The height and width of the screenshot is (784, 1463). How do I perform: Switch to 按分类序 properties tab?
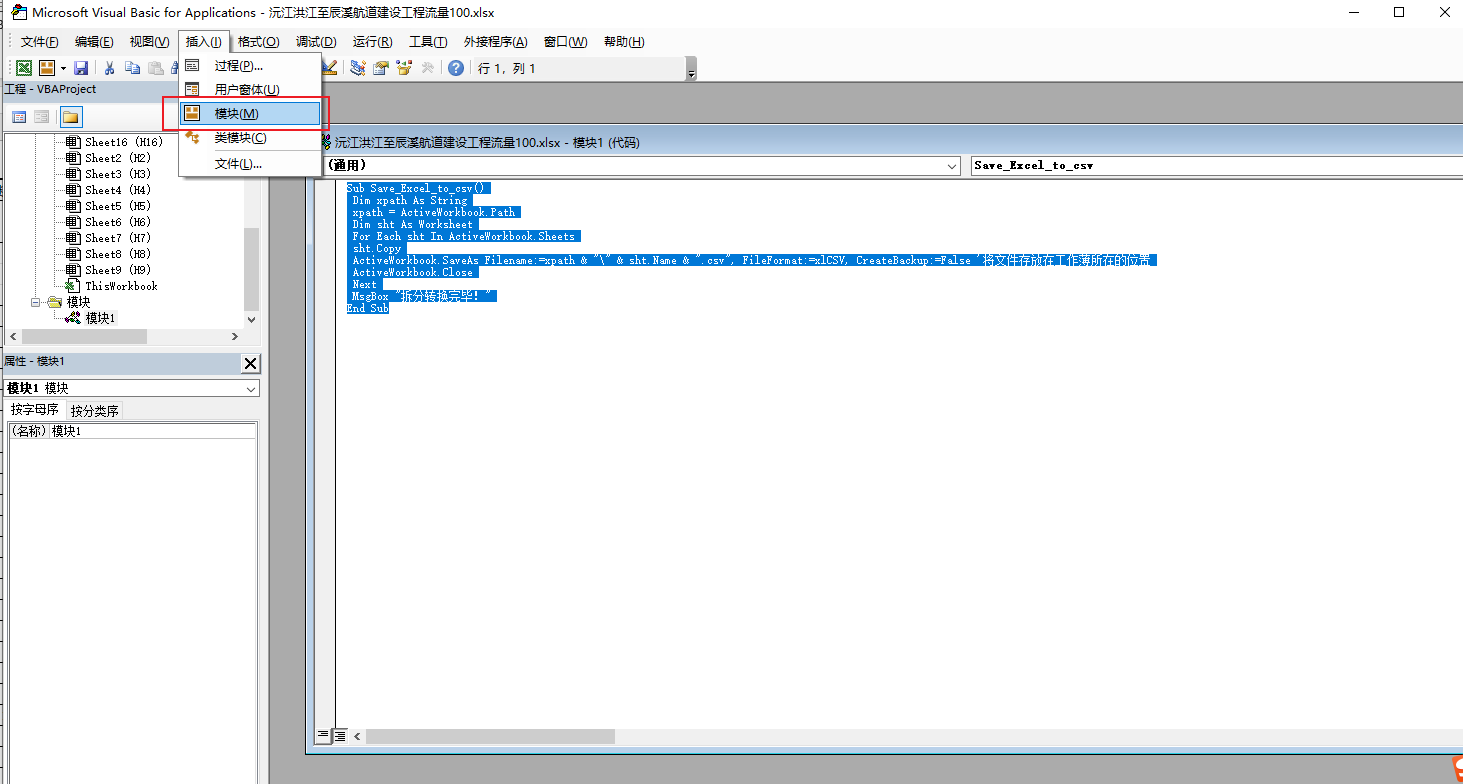point(95,410)
